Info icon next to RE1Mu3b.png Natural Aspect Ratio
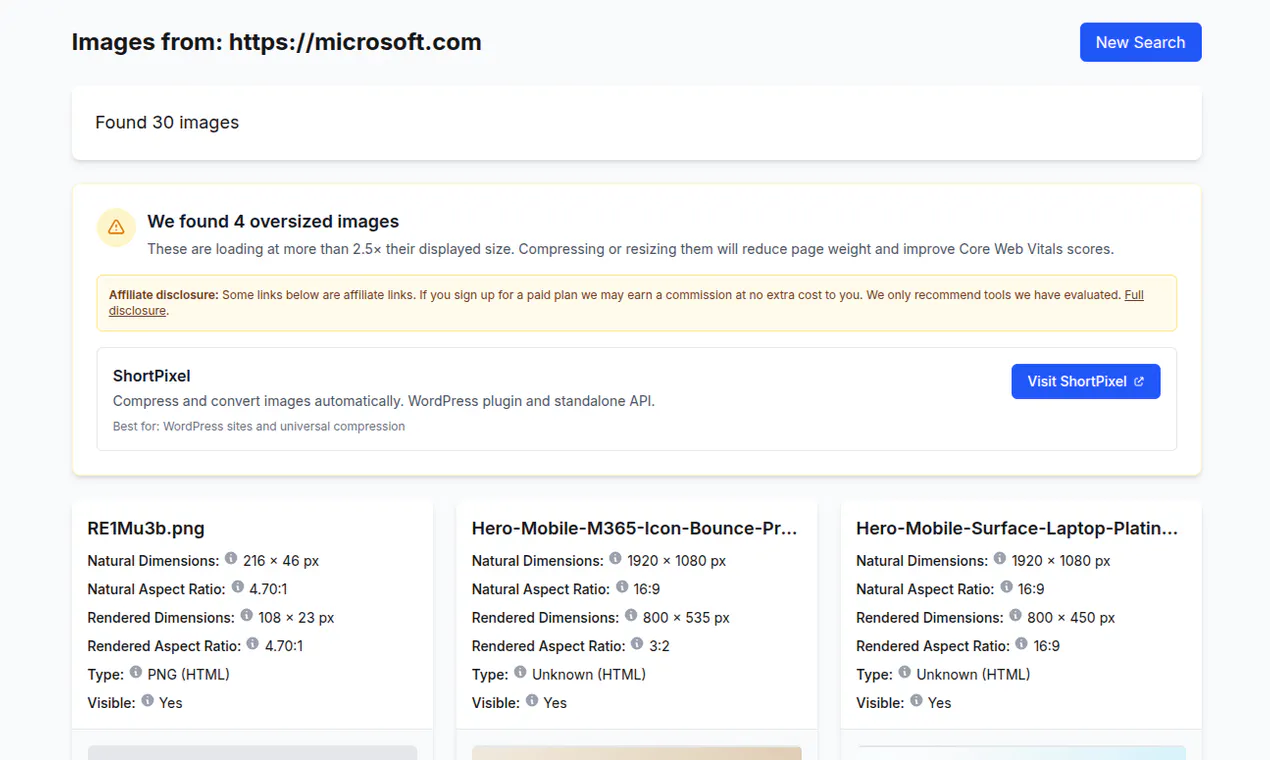 (x=237, y=587)
